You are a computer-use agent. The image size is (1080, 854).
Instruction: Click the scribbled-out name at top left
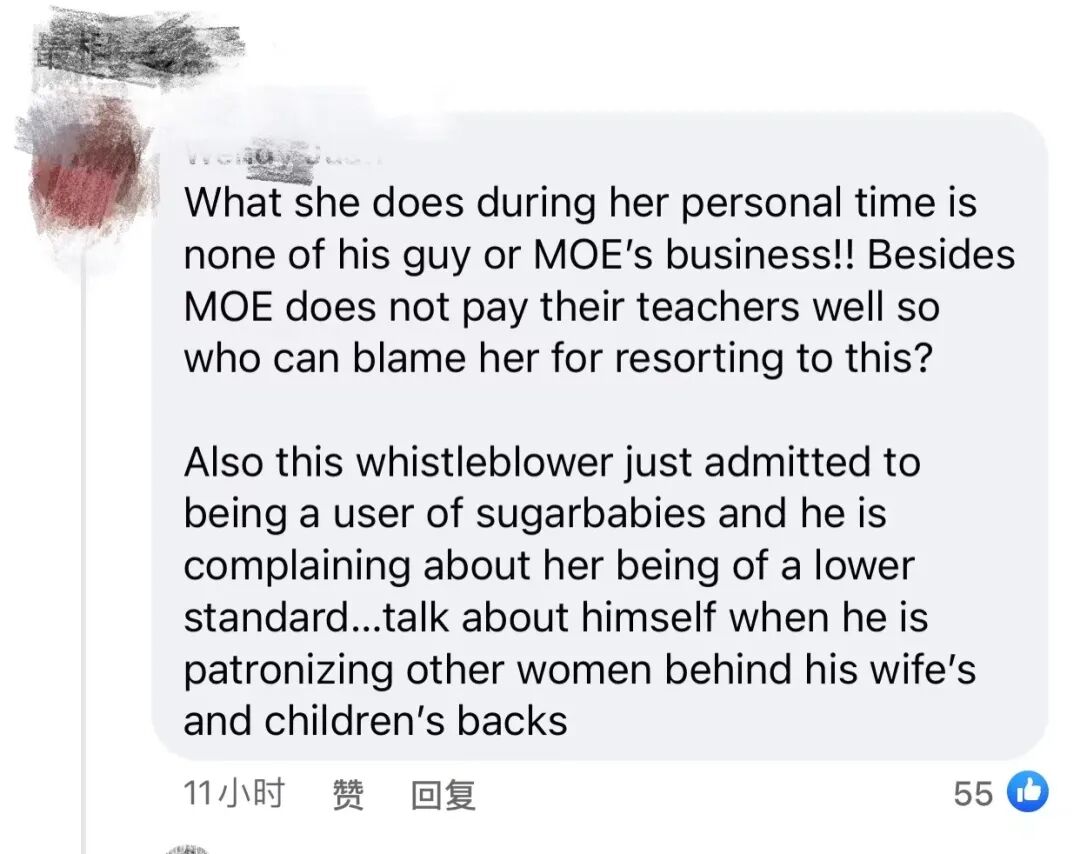(138, 45)
